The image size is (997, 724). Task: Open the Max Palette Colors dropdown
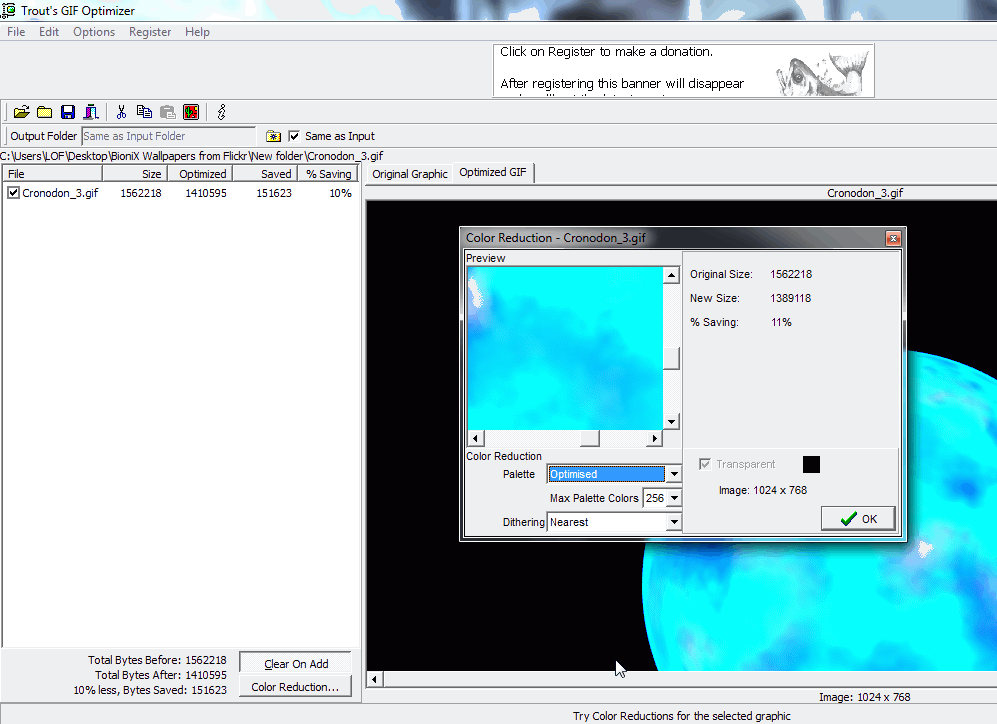pyautogui.click(x=674, y=498)
